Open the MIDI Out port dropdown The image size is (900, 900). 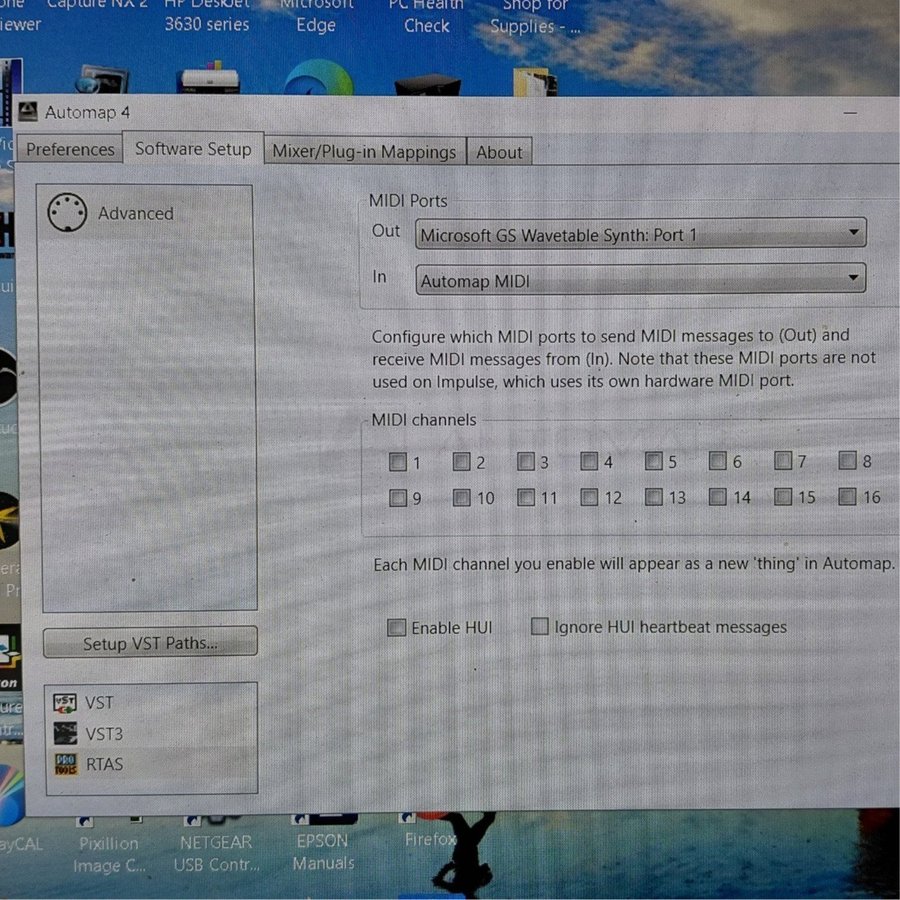[x=640, y=235]
